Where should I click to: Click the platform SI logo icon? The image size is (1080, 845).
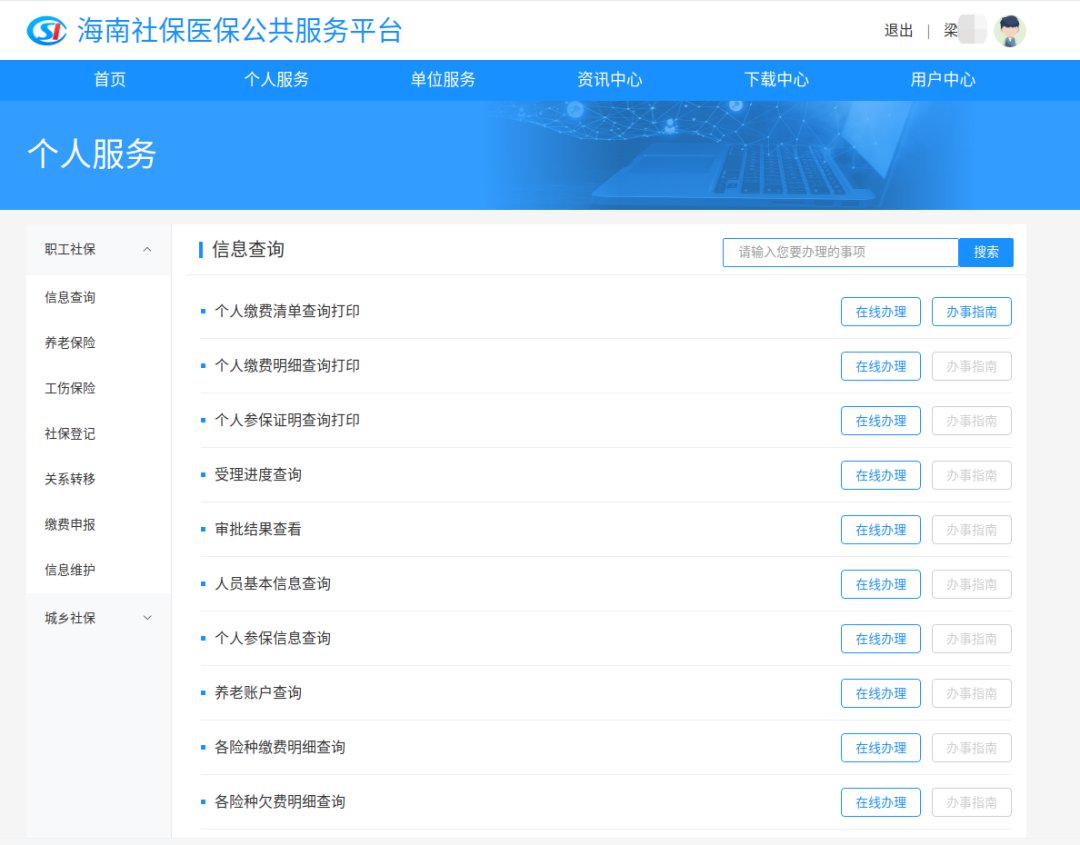(x=46, y=31)
